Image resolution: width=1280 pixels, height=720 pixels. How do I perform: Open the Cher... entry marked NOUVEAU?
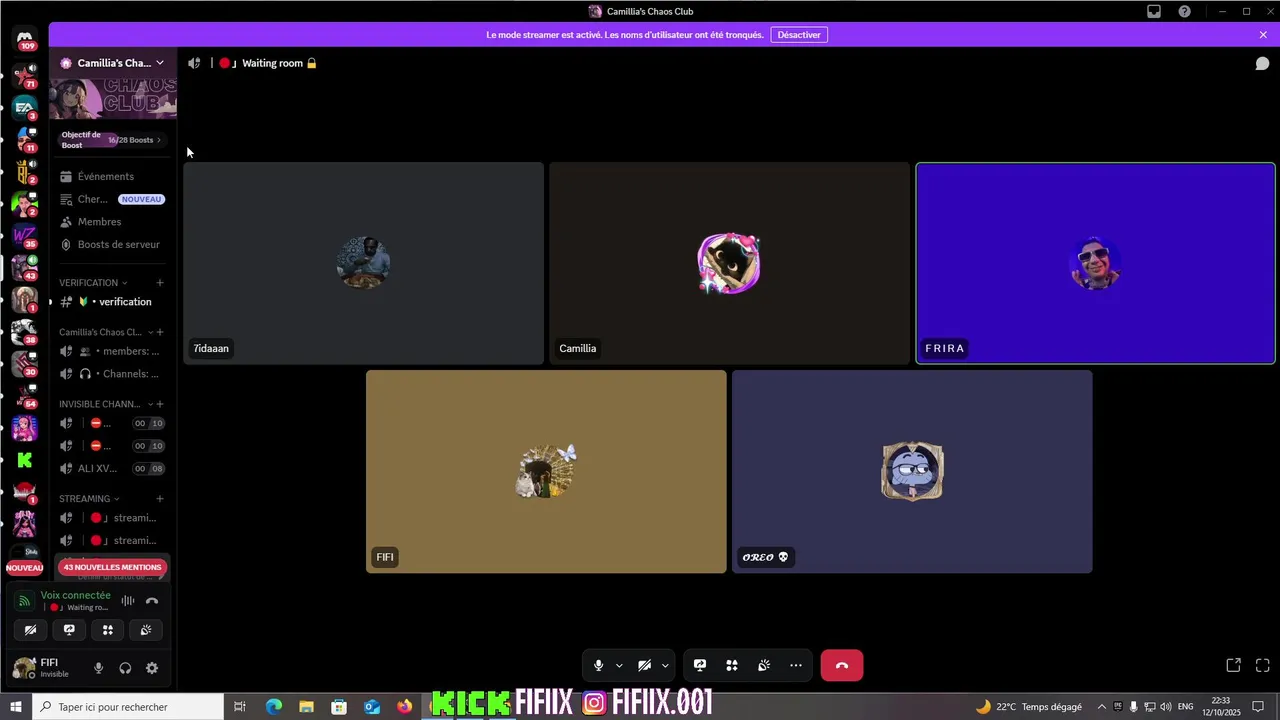pyautogui.click(x=111, y=199)
